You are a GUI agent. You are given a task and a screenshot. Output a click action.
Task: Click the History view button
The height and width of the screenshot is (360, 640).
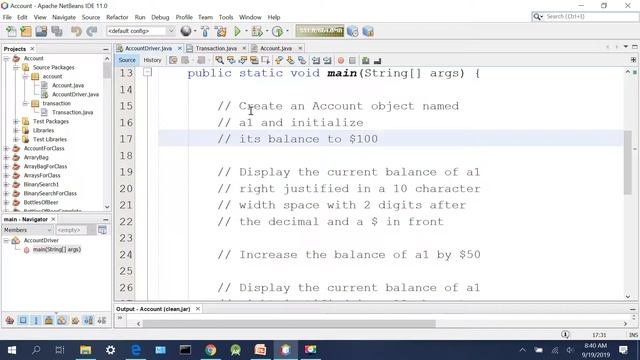(x=152, y=60)
